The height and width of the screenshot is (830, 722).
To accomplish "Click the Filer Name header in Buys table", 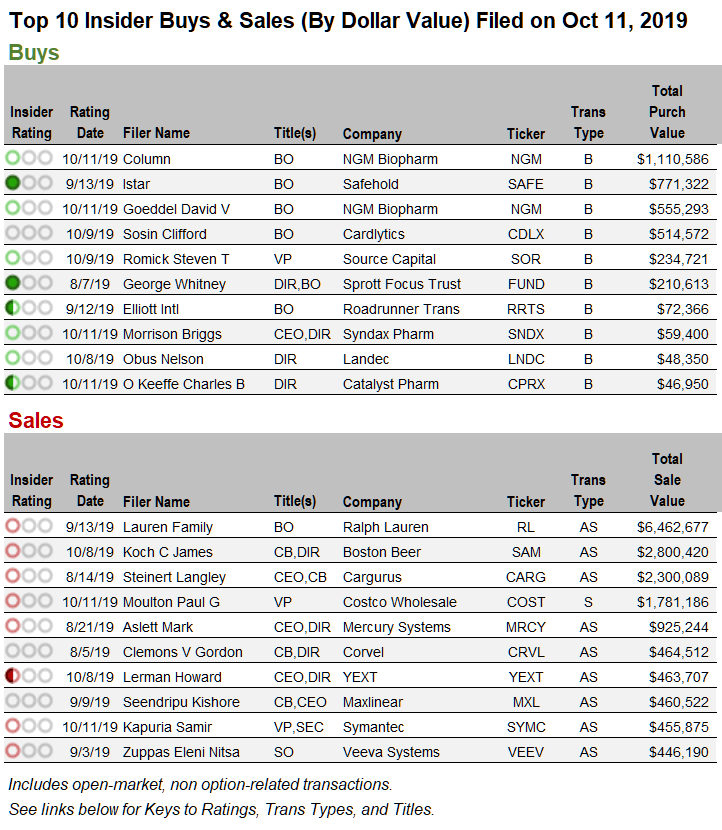I will pyautogui.click(x=156, y=133).
